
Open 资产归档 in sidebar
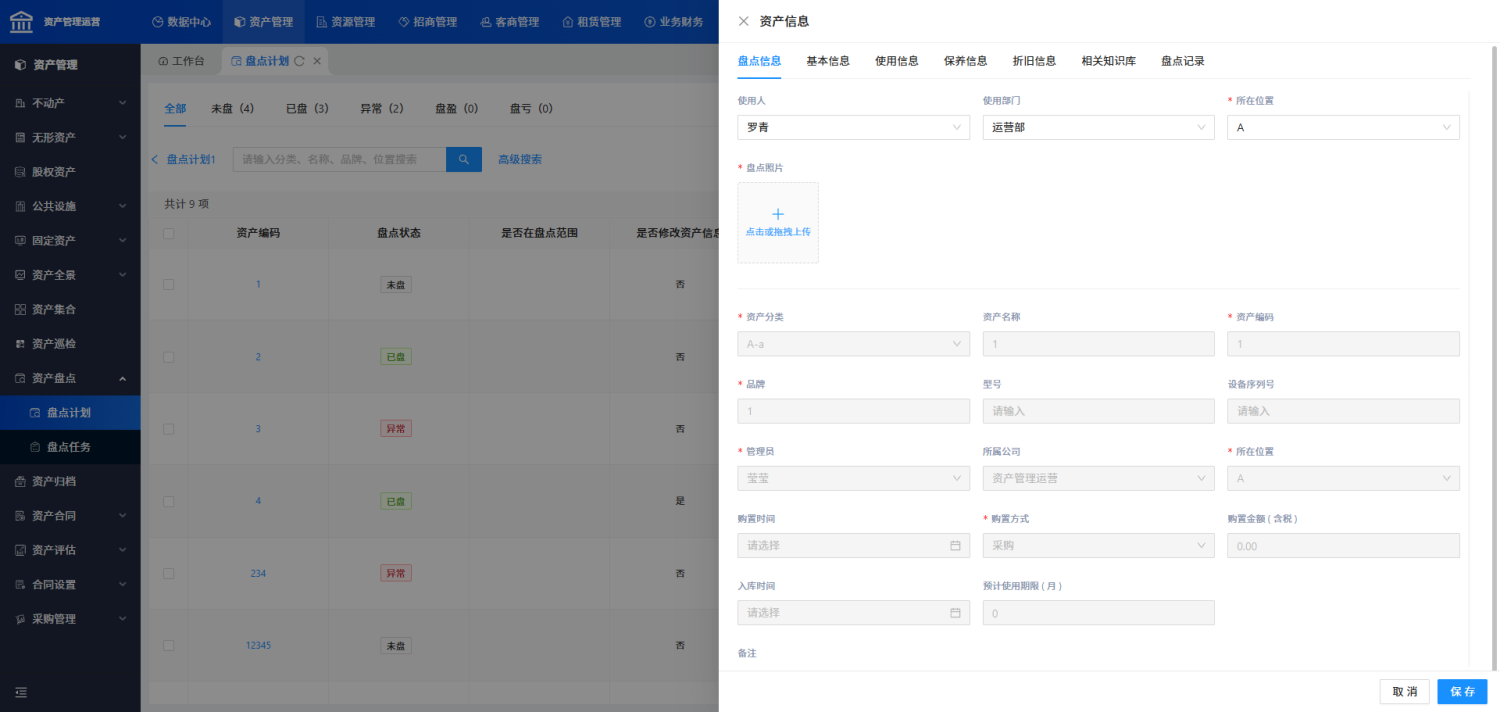(x=70, y=481)
